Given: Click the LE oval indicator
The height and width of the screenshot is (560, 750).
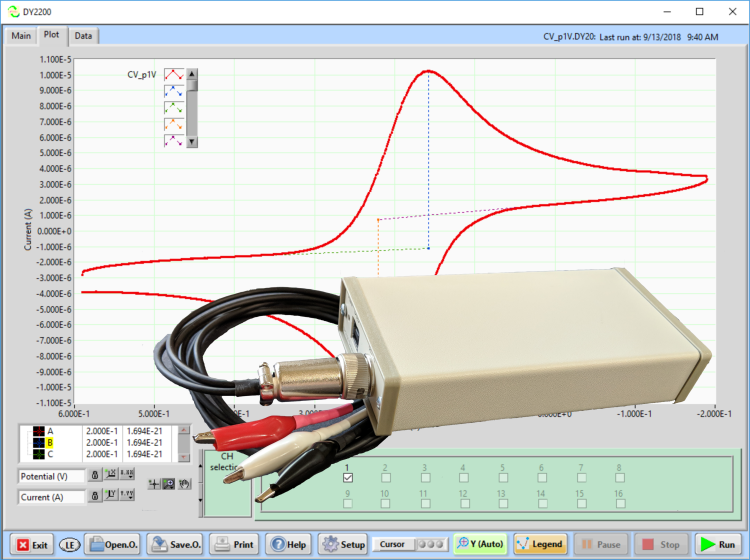Looking at the screenshot, I should click(x=70, y=545).
